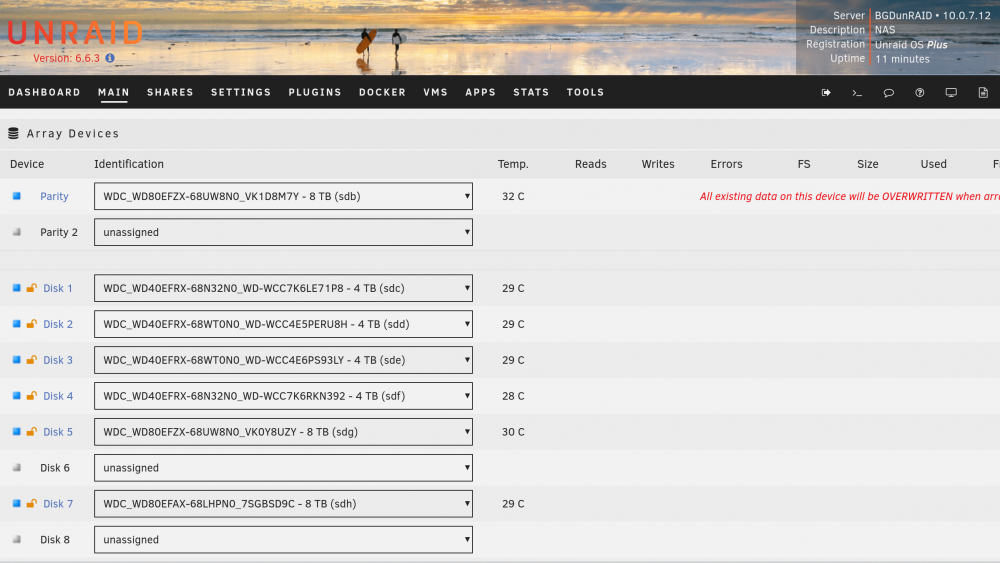Click the logout icon in the nav bar

pyautogui.click(x=826, y=92)
